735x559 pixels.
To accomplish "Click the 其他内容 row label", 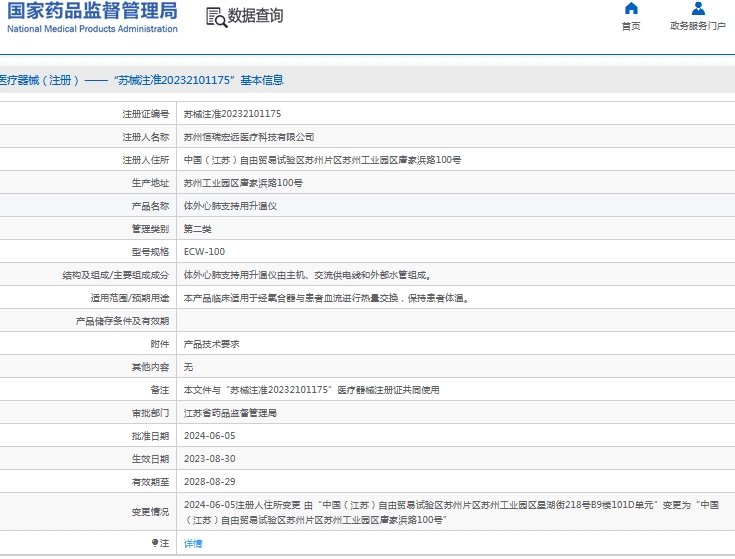I will pos(150,367).
